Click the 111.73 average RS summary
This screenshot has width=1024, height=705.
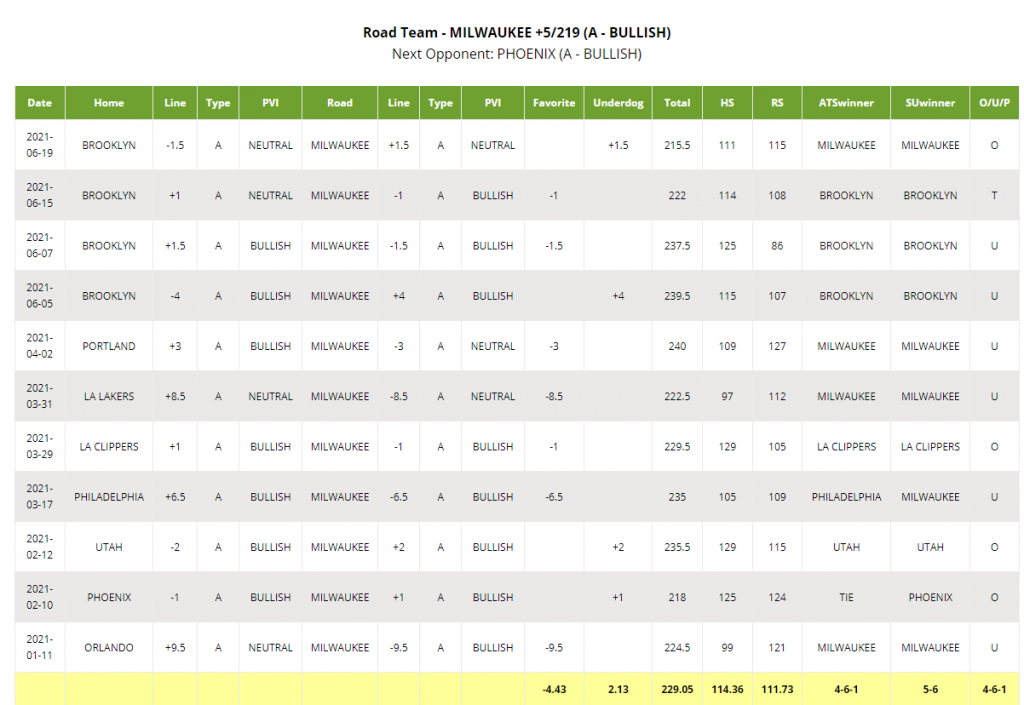point(777,689)
